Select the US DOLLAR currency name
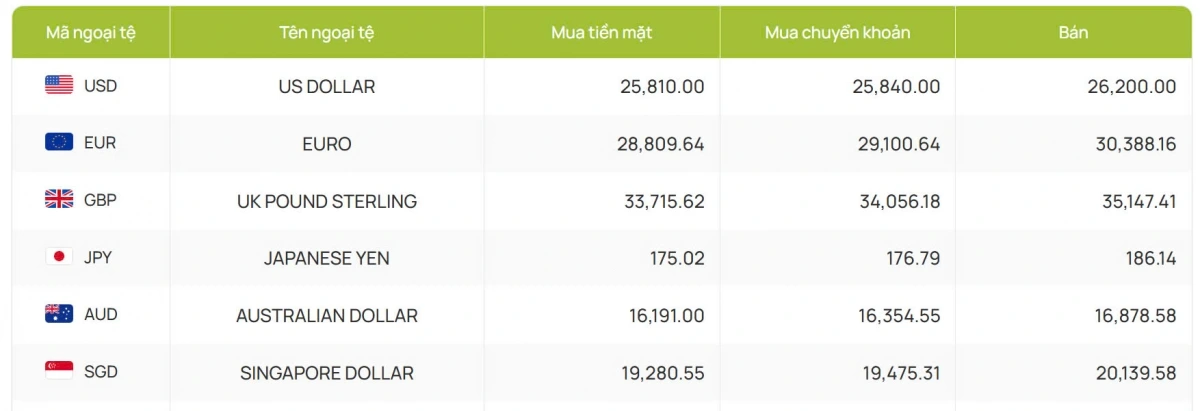This screenshot has height=411, width=1200. [327, 87]
